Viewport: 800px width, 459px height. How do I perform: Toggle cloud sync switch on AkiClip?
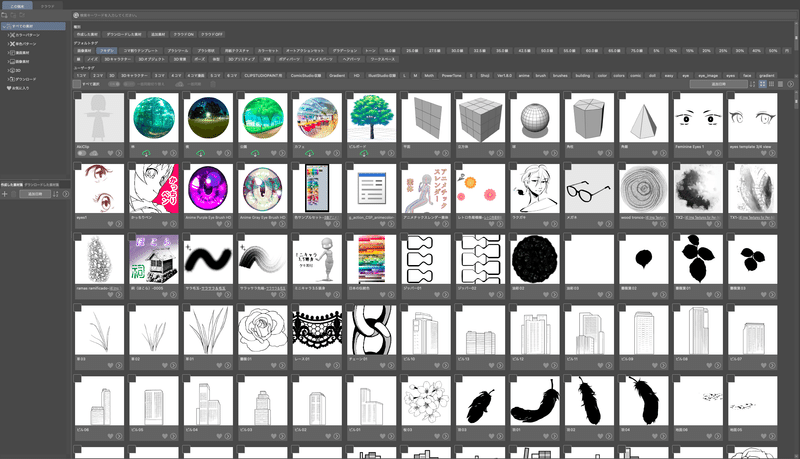click(x=82, y=153)
